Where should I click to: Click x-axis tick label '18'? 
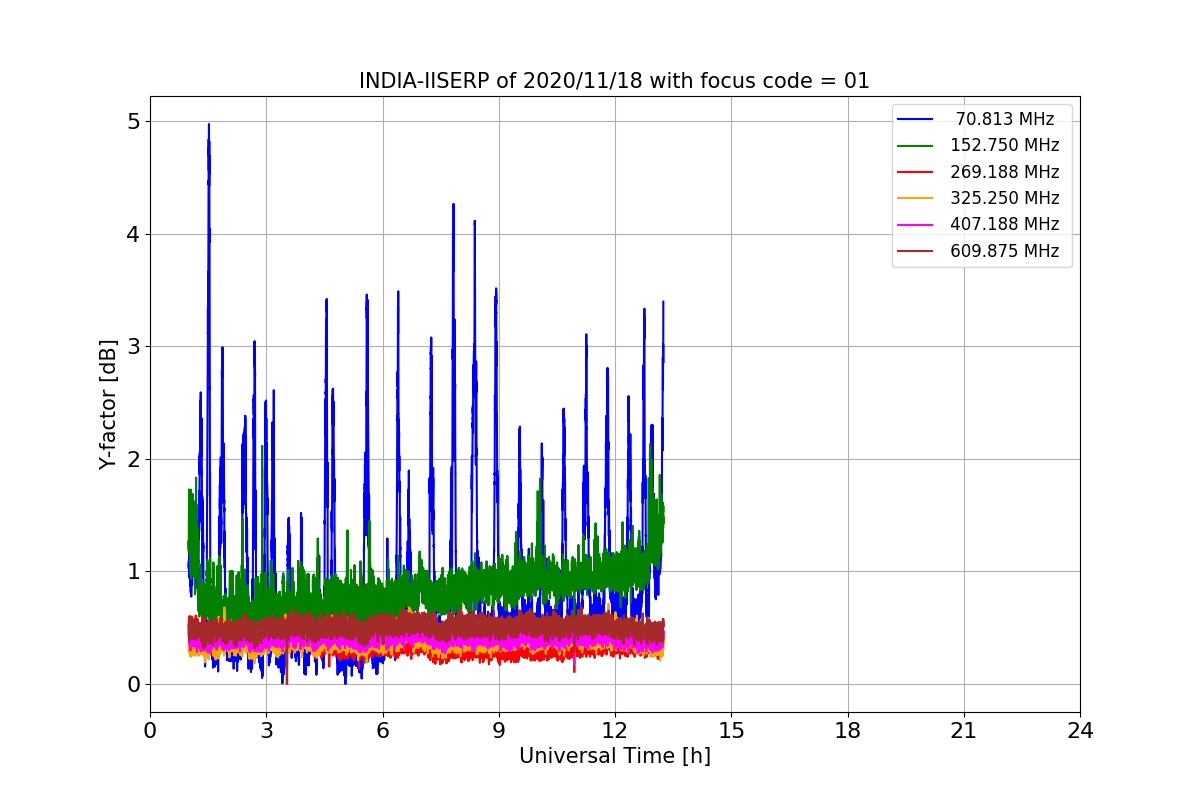pyautogui.click(x=848, y=731)
